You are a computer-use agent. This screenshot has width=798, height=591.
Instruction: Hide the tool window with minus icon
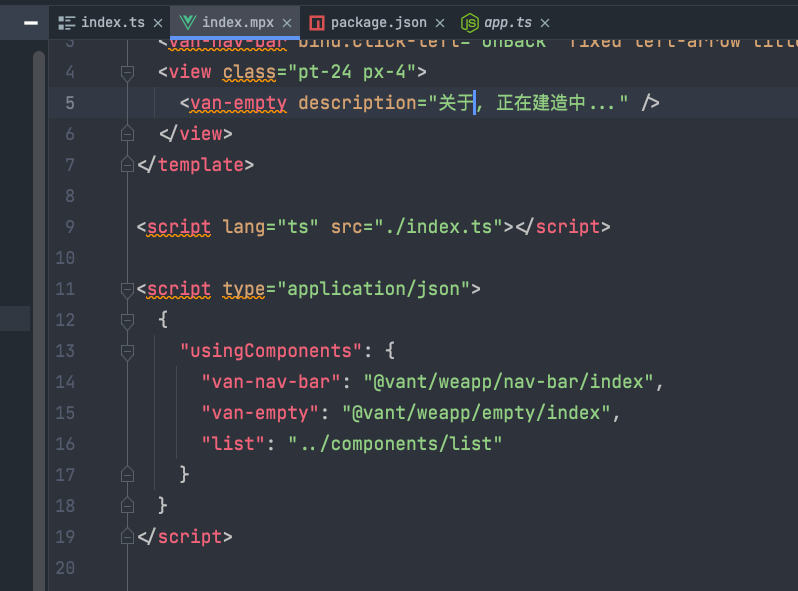(31, 23)
